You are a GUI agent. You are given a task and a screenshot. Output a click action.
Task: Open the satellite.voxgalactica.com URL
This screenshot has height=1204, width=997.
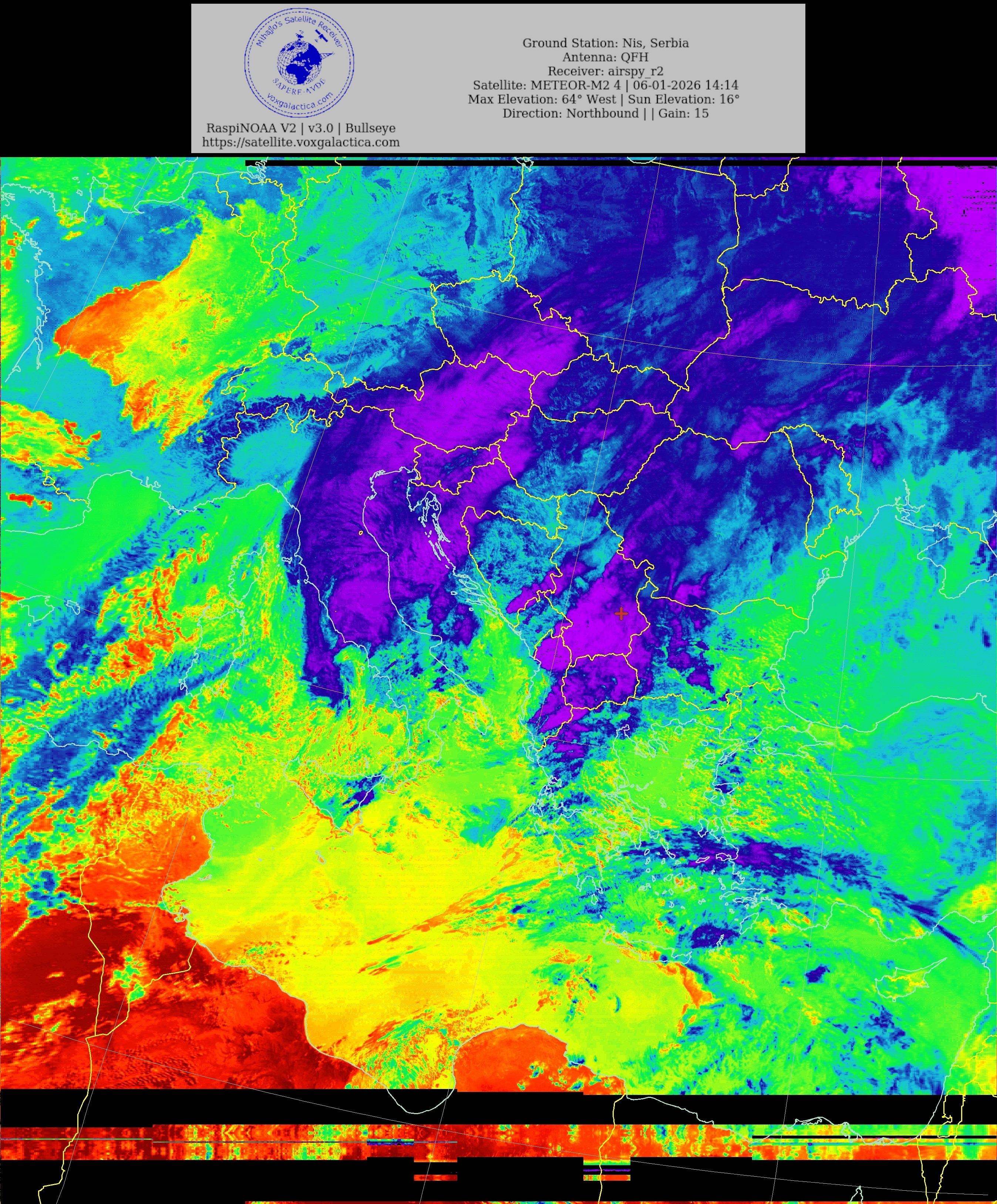[301, 142]
